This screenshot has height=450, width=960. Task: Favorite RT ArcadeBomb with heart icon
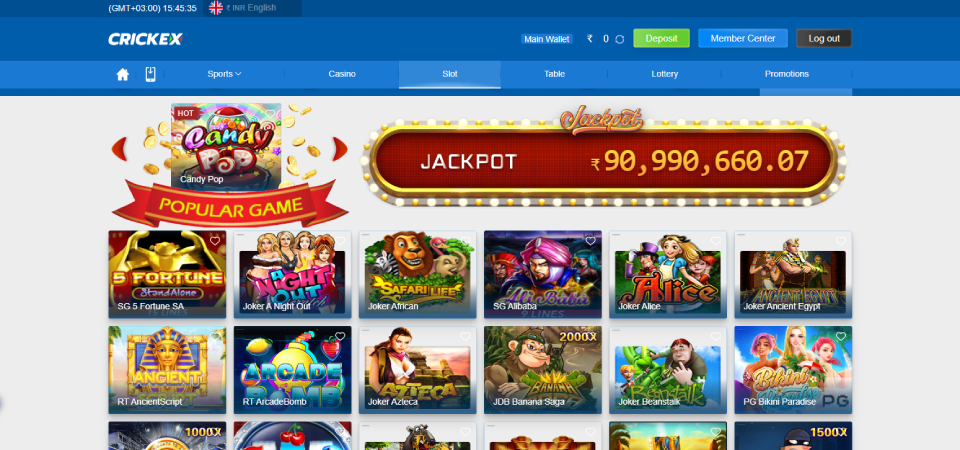340,336
